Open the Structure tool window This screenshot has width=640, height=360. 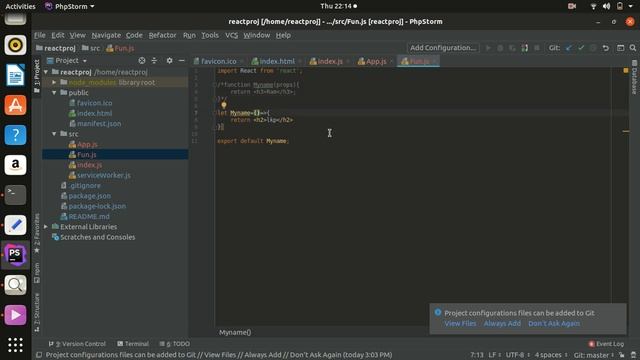[37, 312]
